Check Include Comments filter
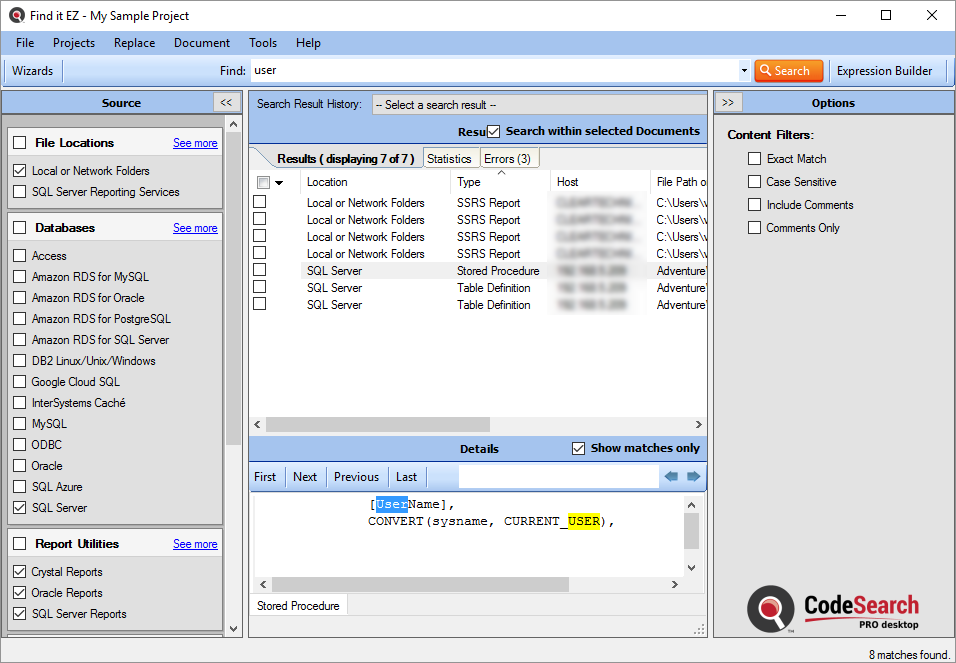The width and height of the screenshot is (956, 663). tap(754, 205)
